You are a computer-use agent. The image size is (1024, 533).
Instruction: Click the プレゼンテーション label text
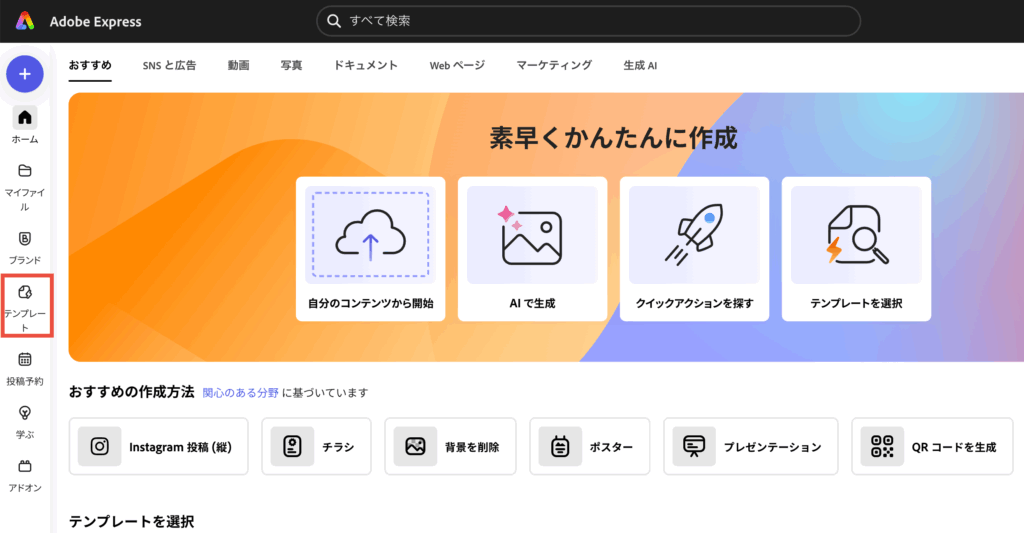coord(773,447)
